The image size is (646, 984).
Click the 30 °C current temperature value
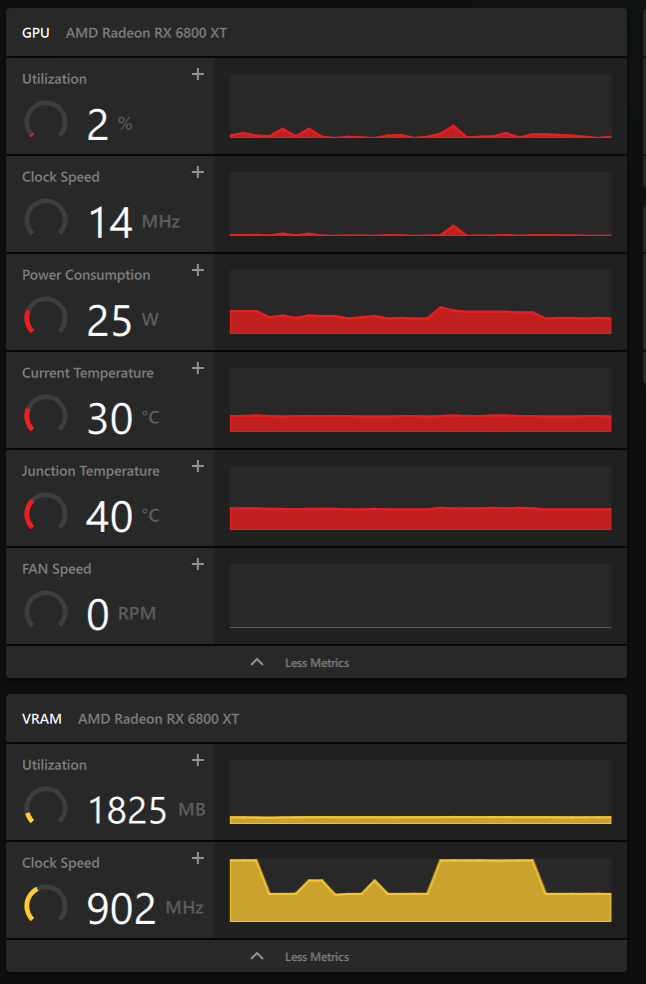click(123, 418)
